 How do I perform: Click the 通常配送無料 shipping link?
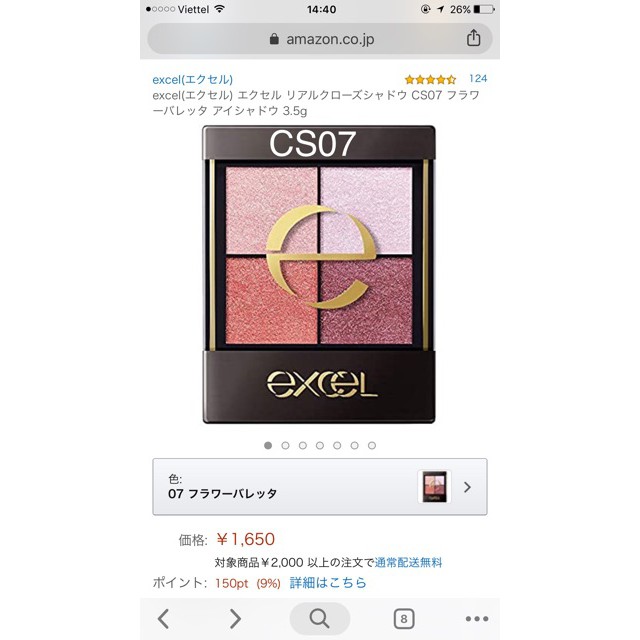click(x=408, y=563)
